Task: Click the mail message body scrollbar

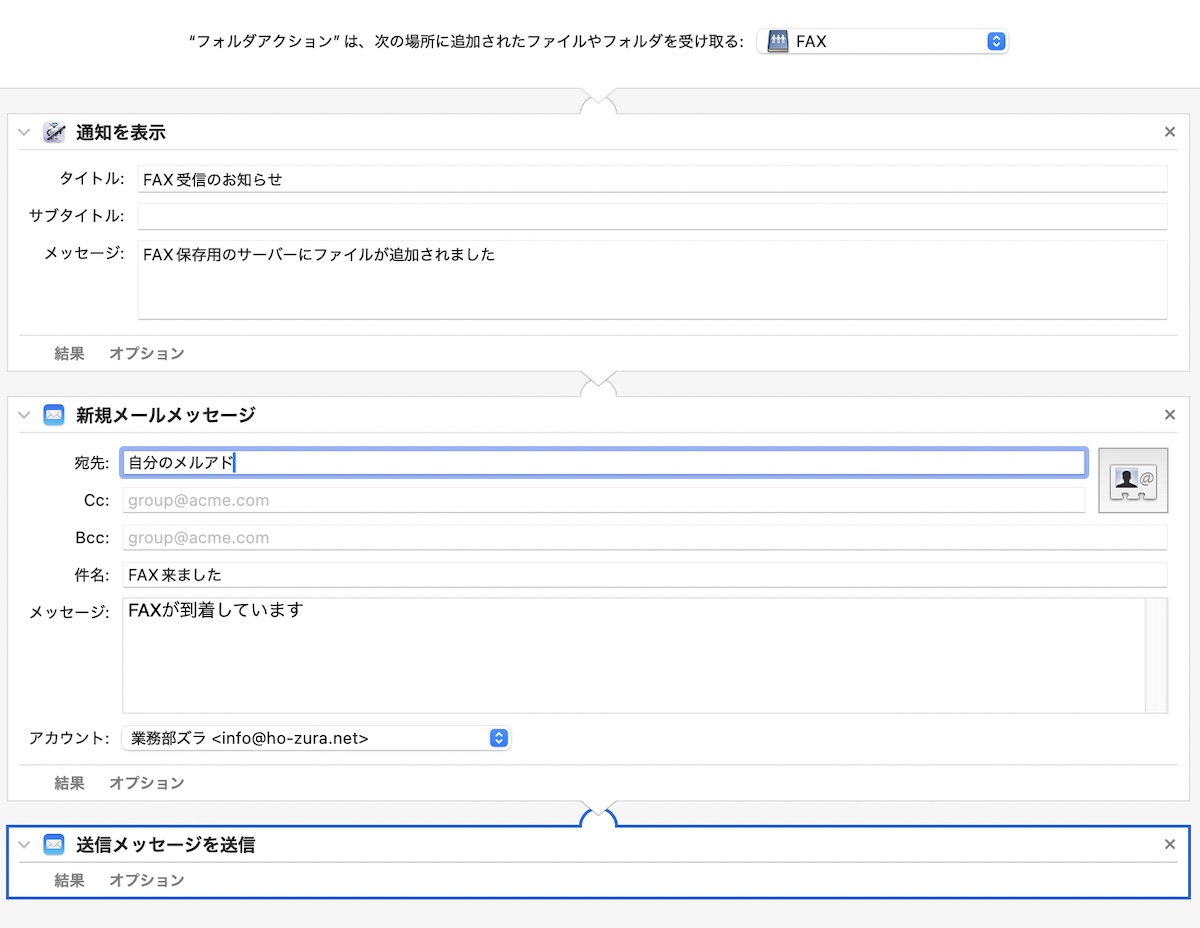Action: click(x=1156, y=655)
